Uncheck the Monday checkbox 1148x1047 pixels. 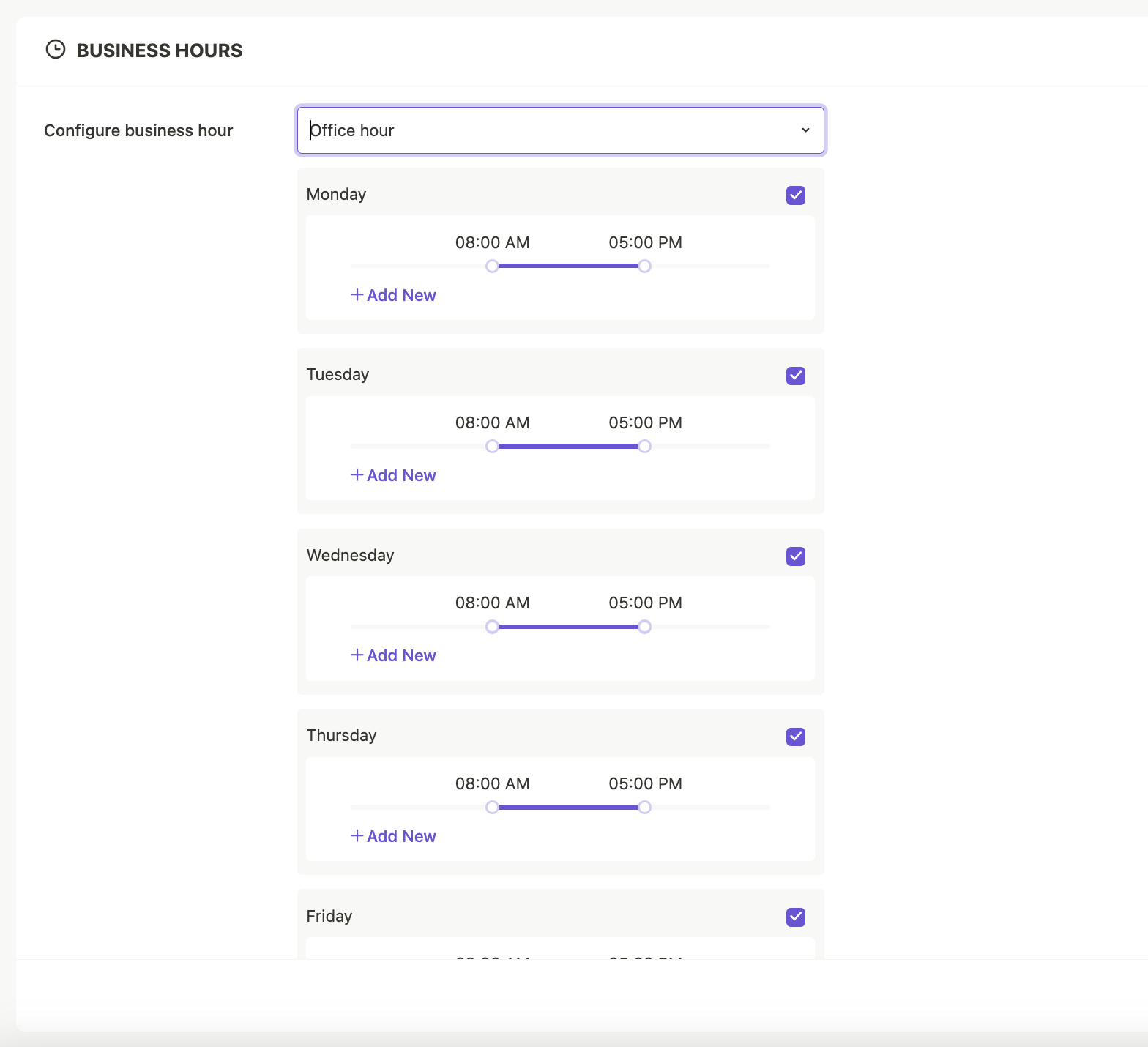(x=796, y=195)
